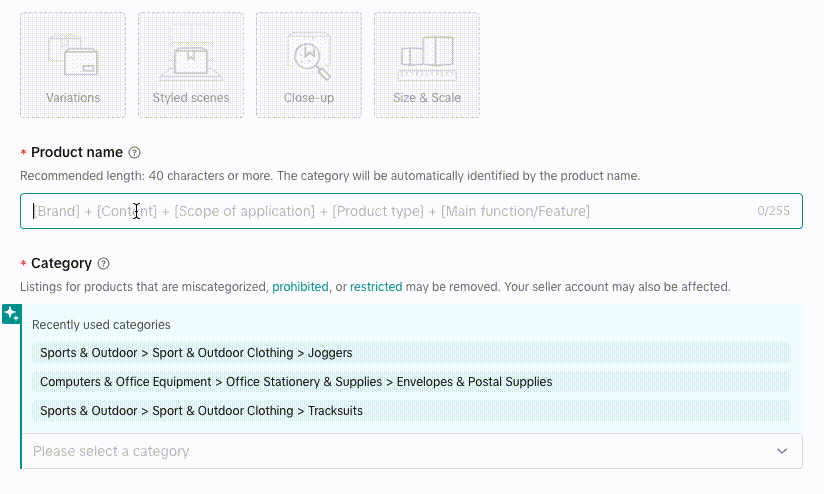The image size is (824, 494).
Task: Click the AI sparkle icon by categories
Action: 12,314
